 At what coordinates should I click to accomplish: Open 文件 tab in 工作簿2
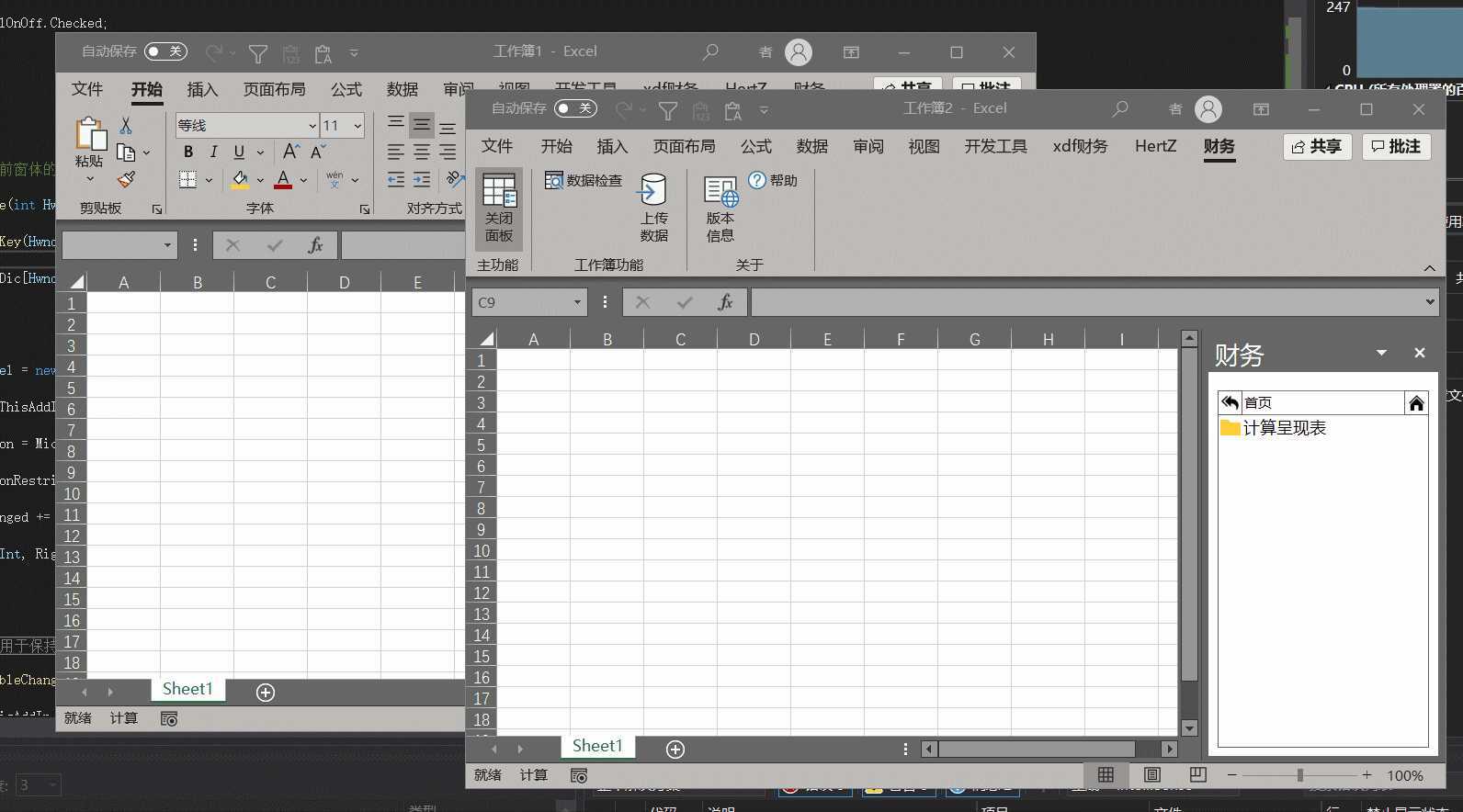point(497,146)
